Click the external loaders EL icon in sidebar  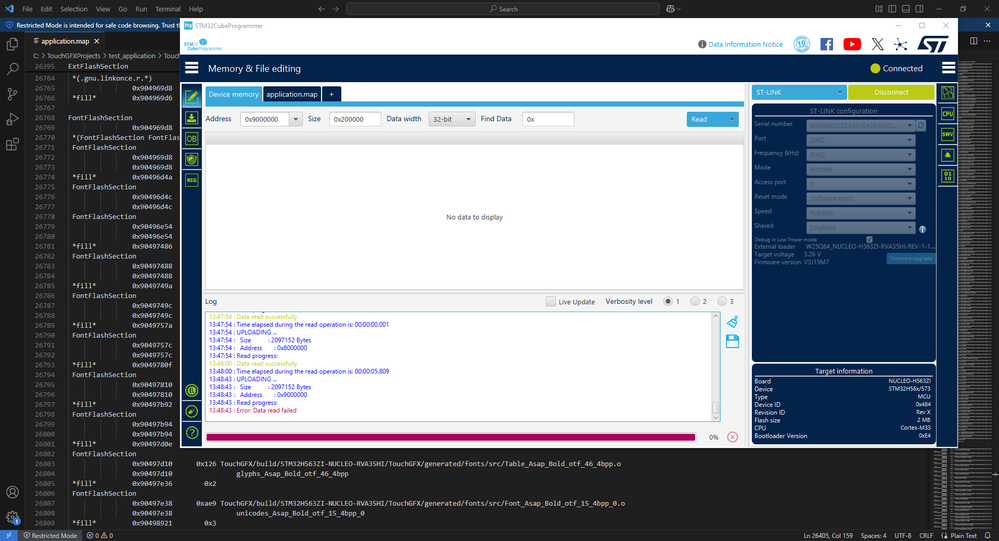[192, 391]
